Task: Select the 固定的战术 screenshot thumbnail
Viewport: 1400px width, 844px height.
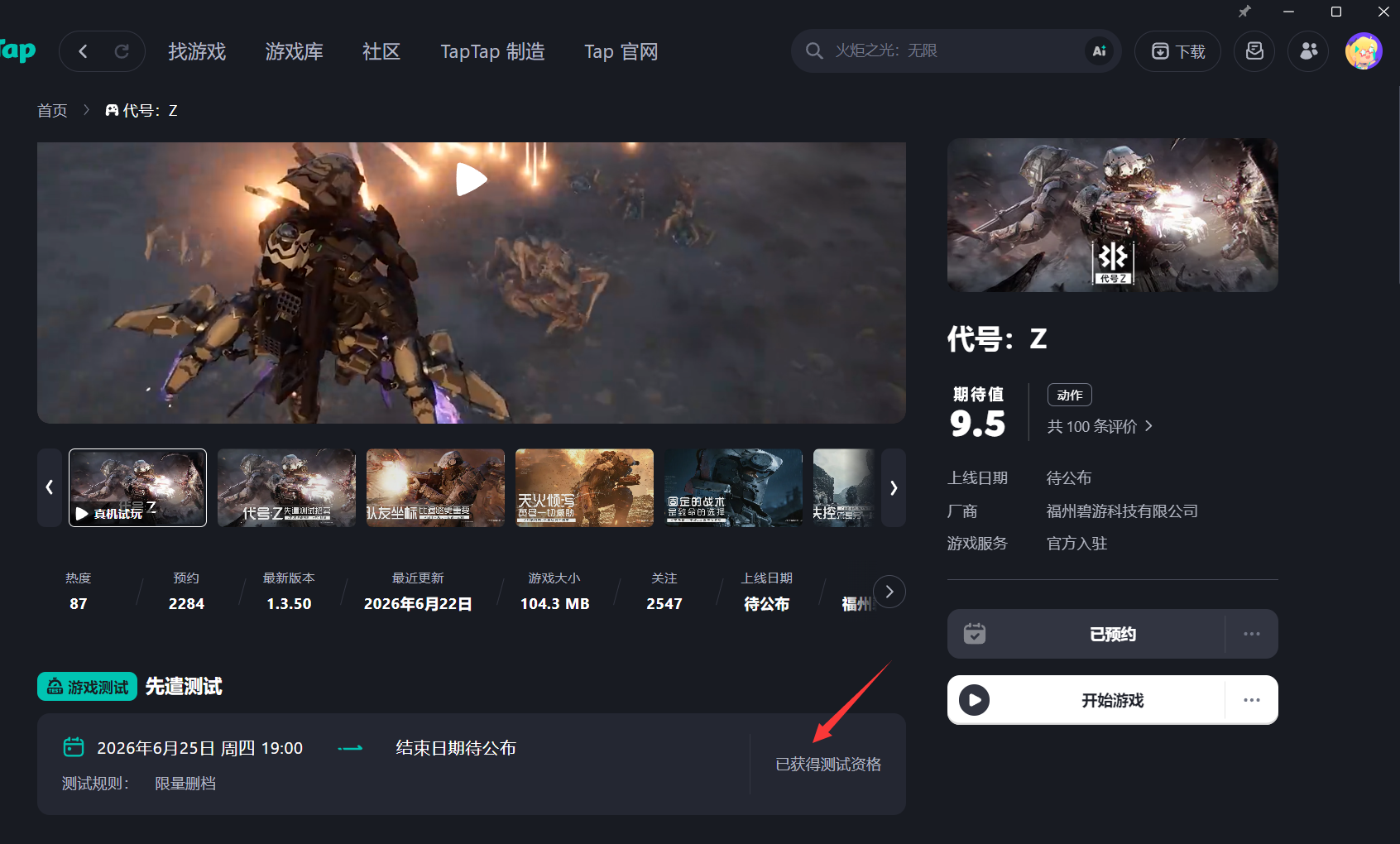Action: click(x=733, y=487)
